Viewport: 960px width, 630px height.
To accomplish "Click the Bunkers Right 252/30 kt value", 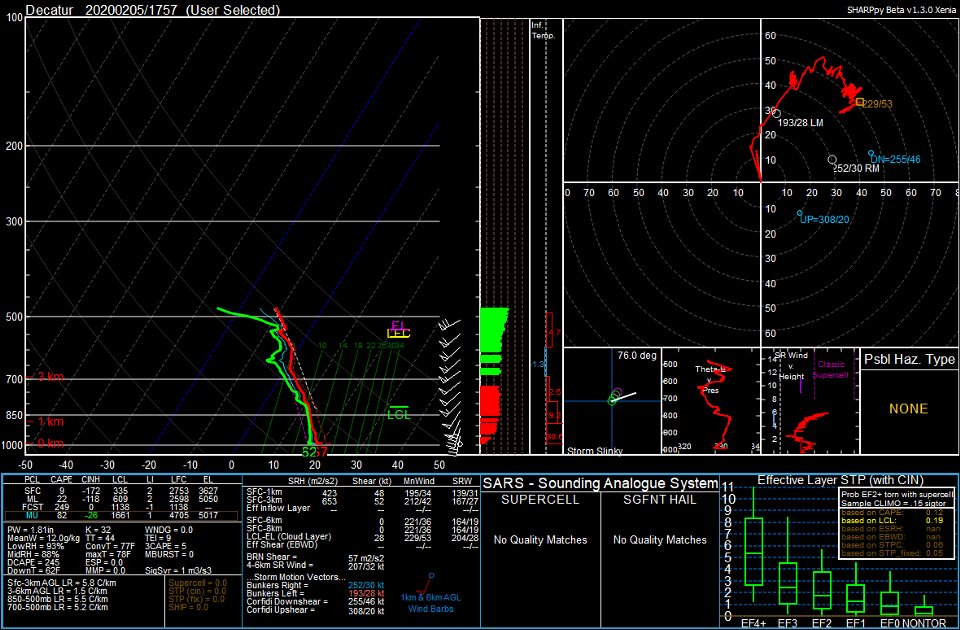I will (x=366, y=585).
